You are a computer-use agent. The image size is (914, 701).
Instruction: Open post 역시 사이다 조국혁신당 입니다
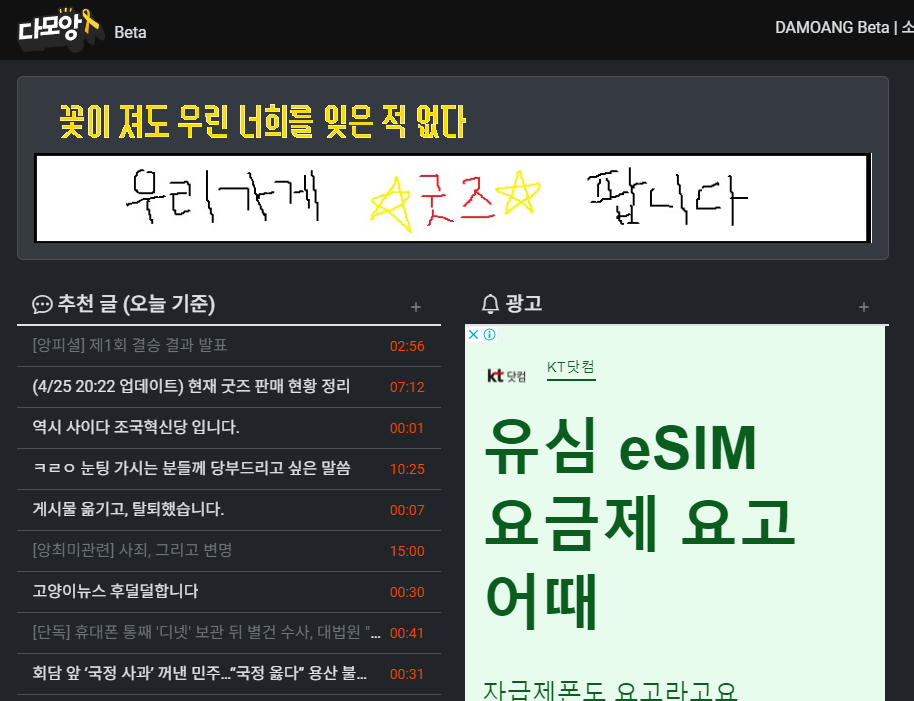136,427
